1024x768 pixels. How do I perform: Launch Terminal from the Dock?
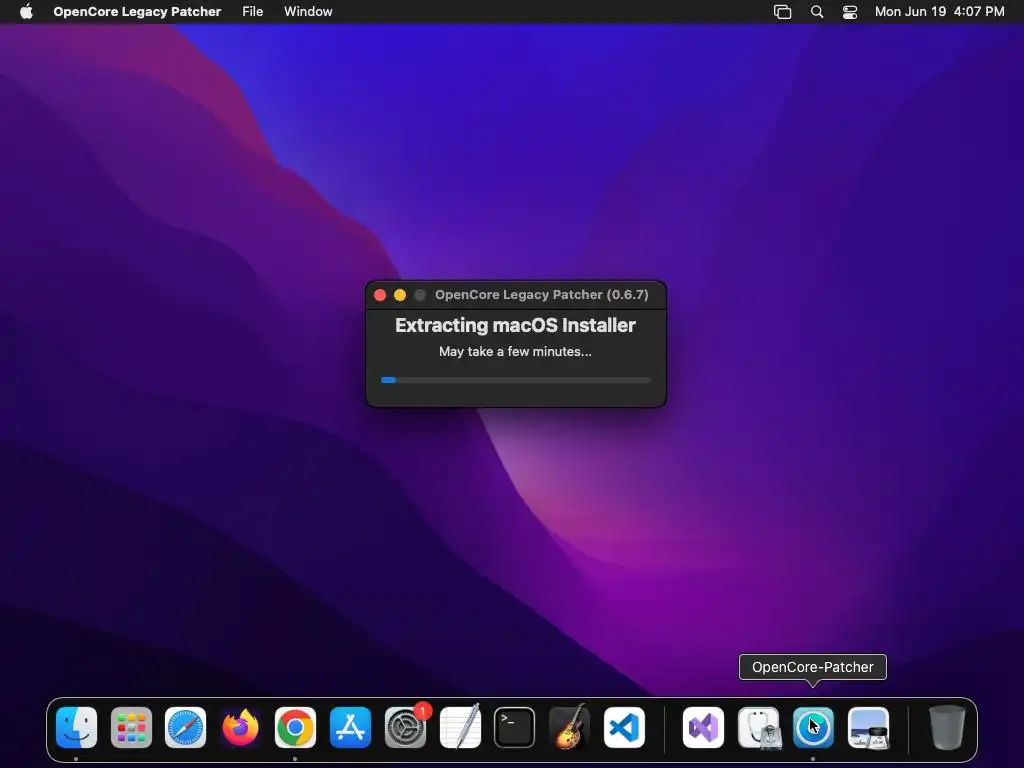(515, 727)
